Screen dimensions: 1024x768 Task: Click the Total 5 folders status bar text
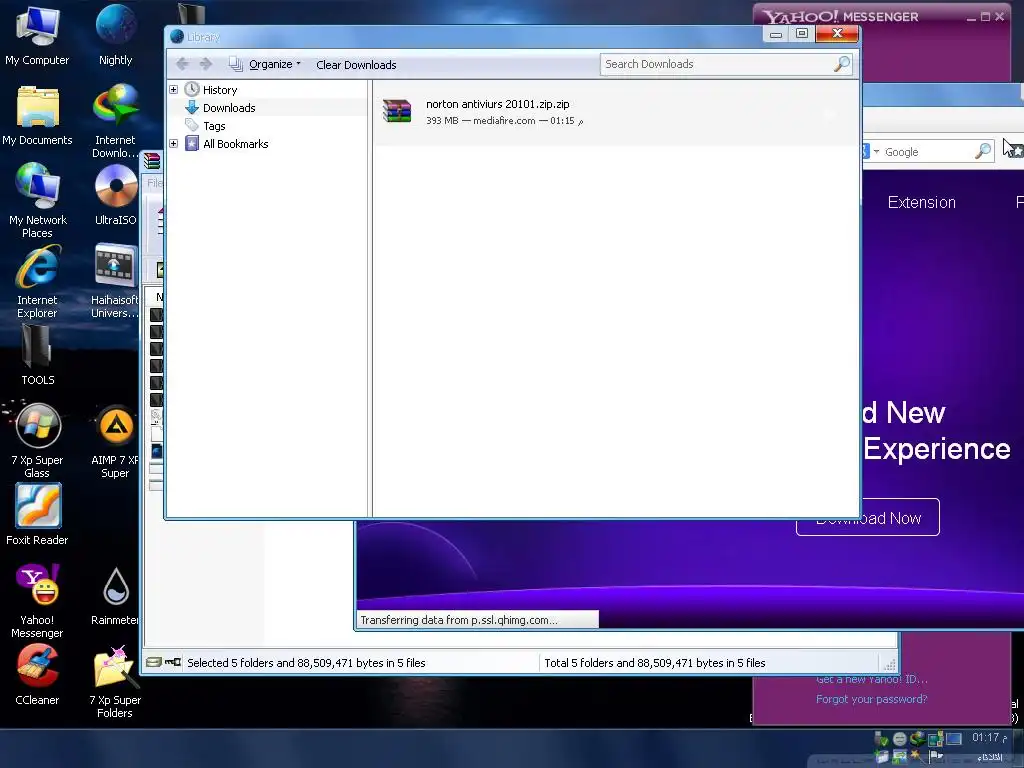point(654,663)
